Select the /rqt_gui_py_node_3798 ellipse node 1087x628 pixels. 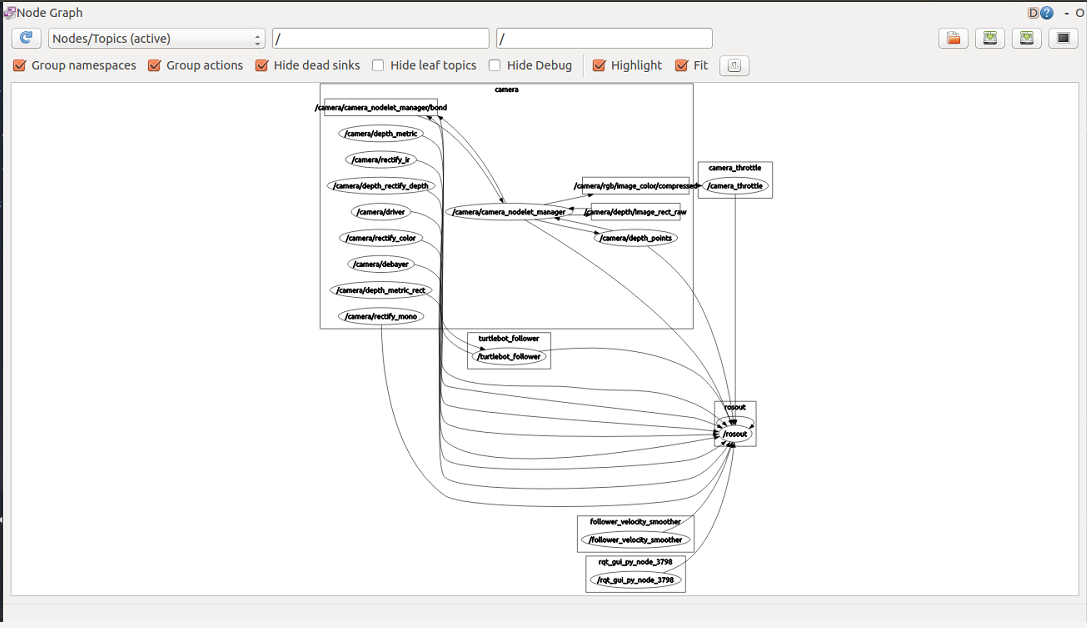click(636, 579)
